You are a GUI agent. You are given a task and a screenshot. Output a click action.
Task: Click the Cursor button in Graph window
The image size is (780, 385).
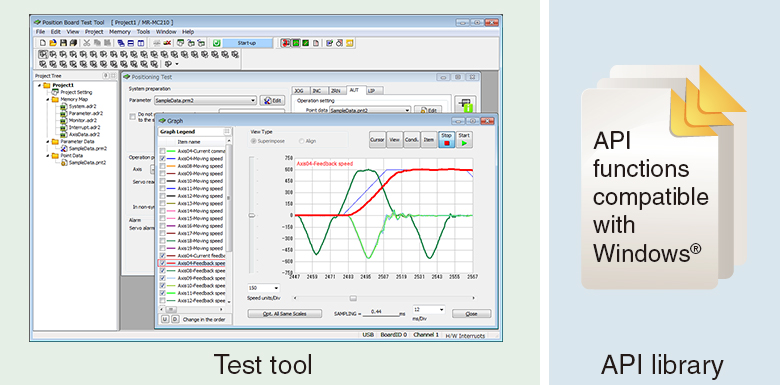click(377, 140)
